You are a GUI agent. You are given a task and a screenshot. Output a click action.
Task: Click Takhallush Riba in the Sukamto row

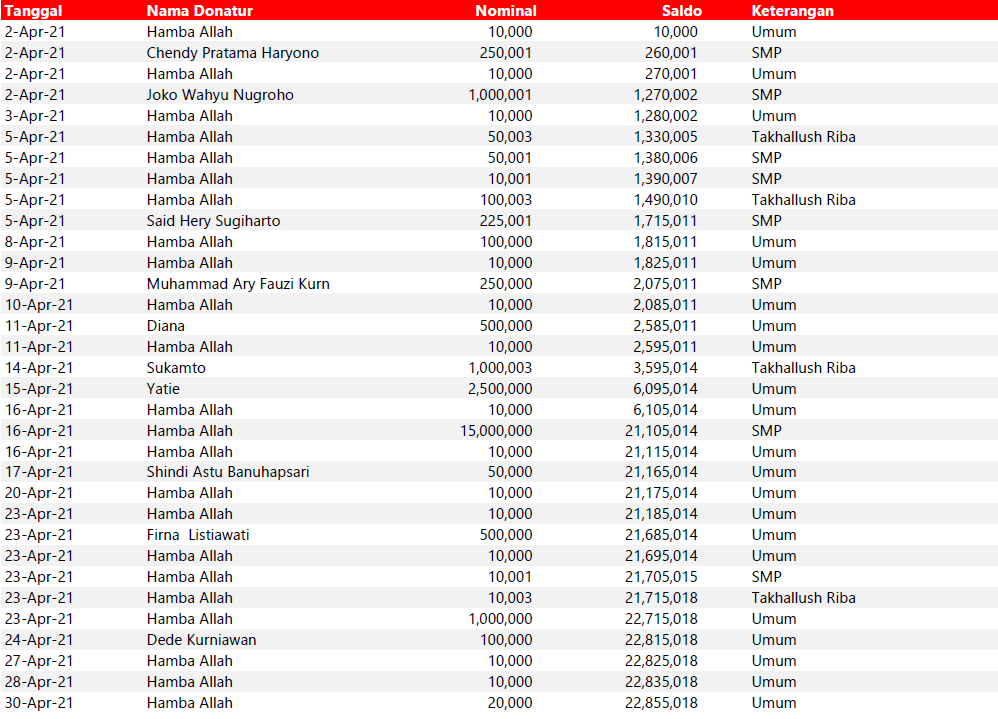(803, 368)
